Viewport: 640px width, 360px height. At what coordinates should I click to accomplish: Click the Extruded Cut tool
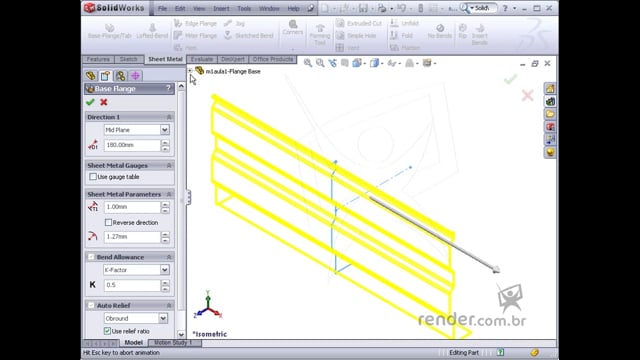click(359, 24)
